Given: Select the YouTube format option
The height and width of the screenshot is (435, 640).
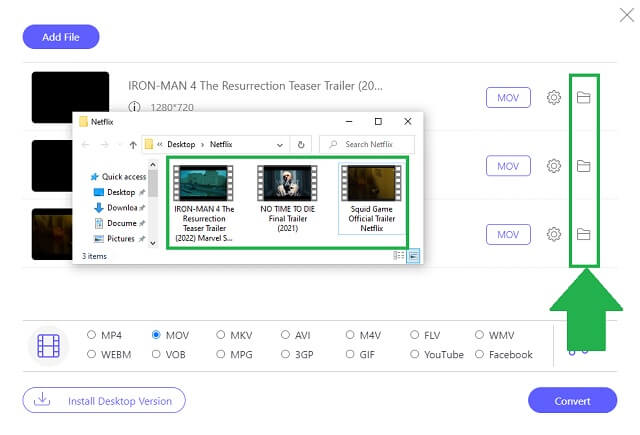Looking at the screenshot, I should click(437, 354).
